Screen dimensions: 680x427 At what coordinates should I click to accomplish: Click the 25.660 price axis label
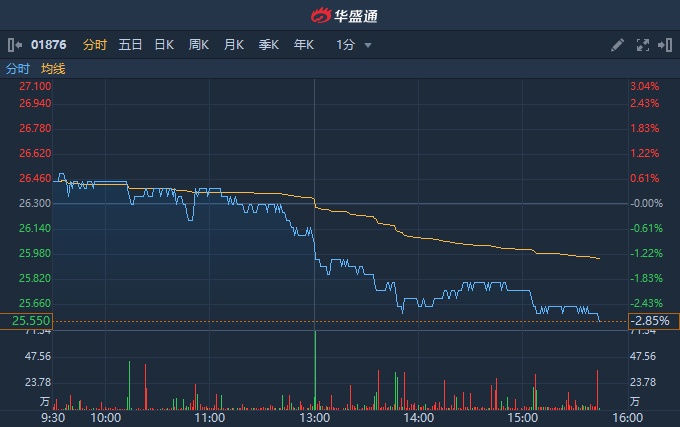click(35, 303)
